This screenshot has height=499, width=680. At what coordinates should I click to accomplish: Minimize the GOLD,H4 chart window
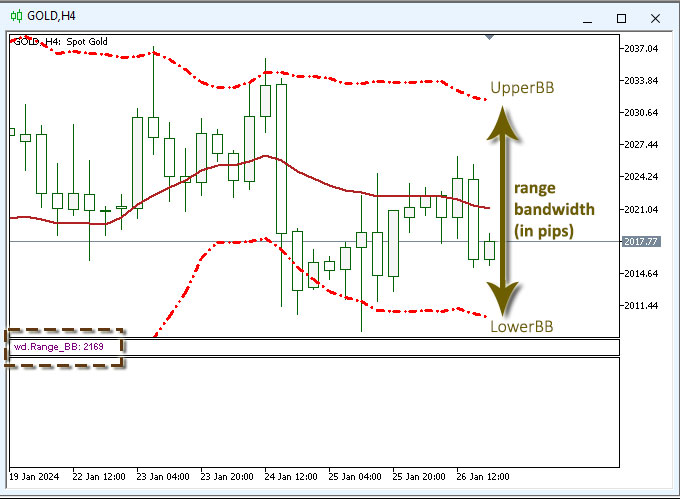588,19
